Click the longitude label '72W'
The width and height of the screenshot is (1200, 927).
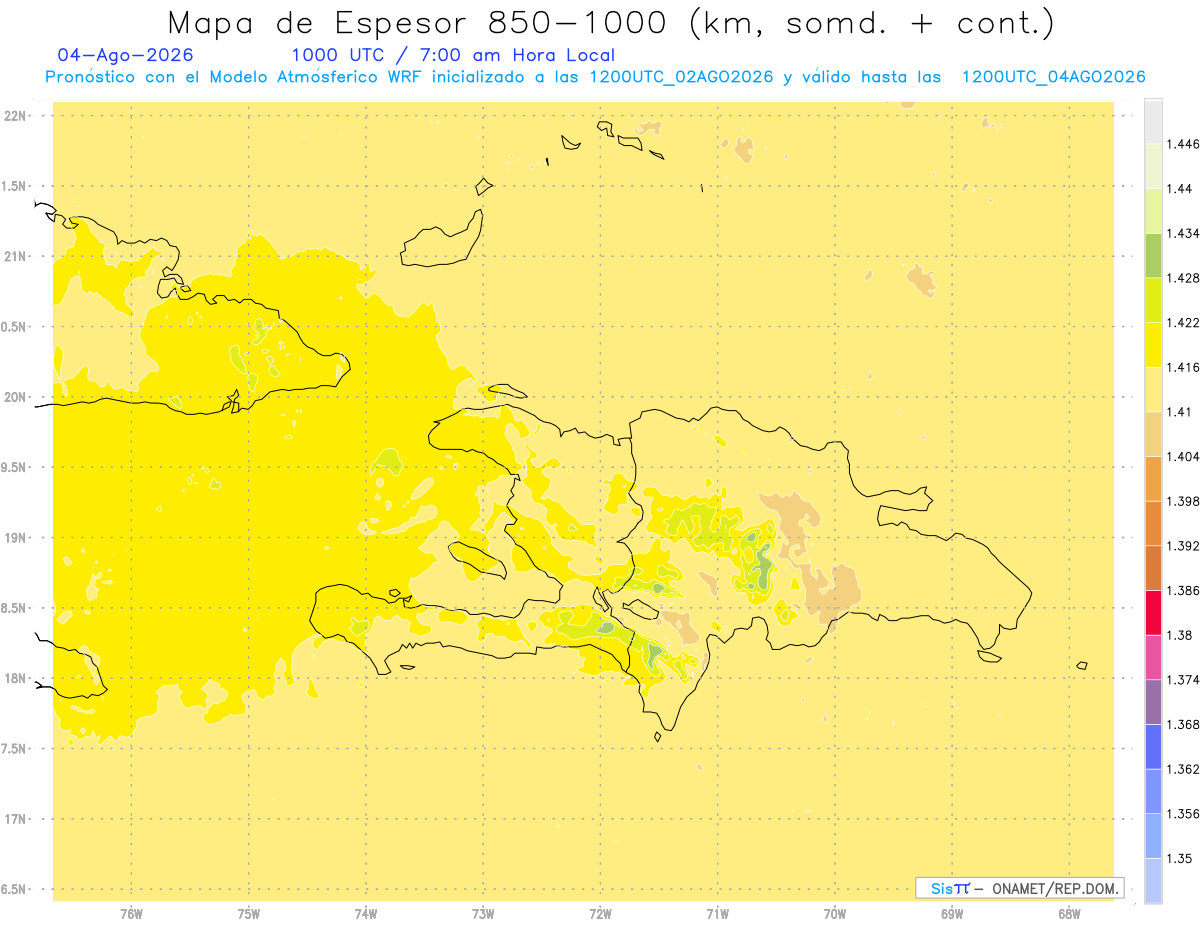tap(601, 914)
